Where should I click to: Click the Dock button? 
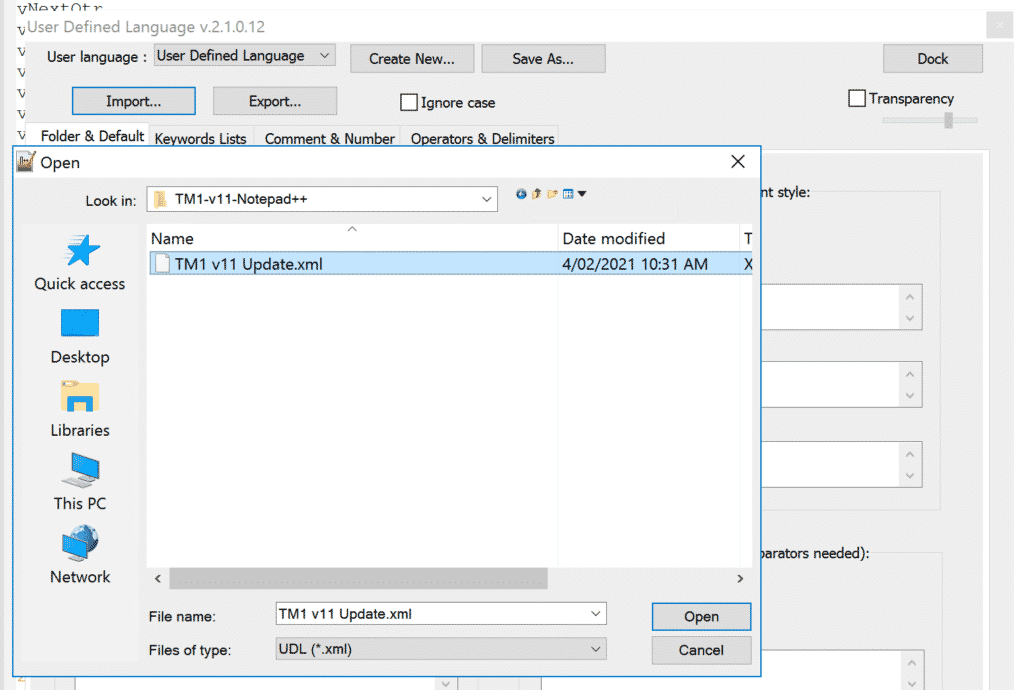coord(932,58)
